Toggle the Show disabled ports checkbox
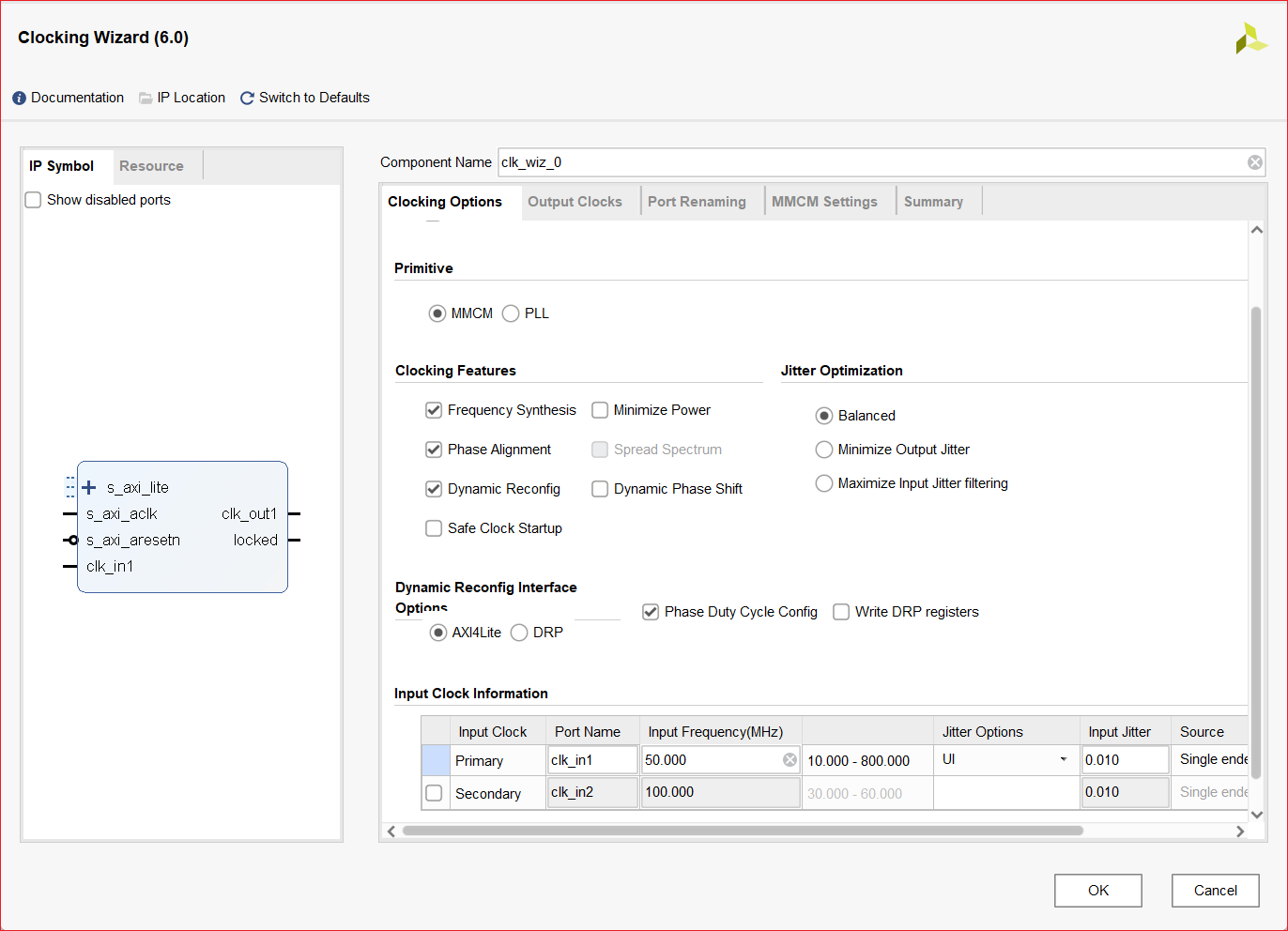The image size is (1288, 931). click(x=33, y=200)
